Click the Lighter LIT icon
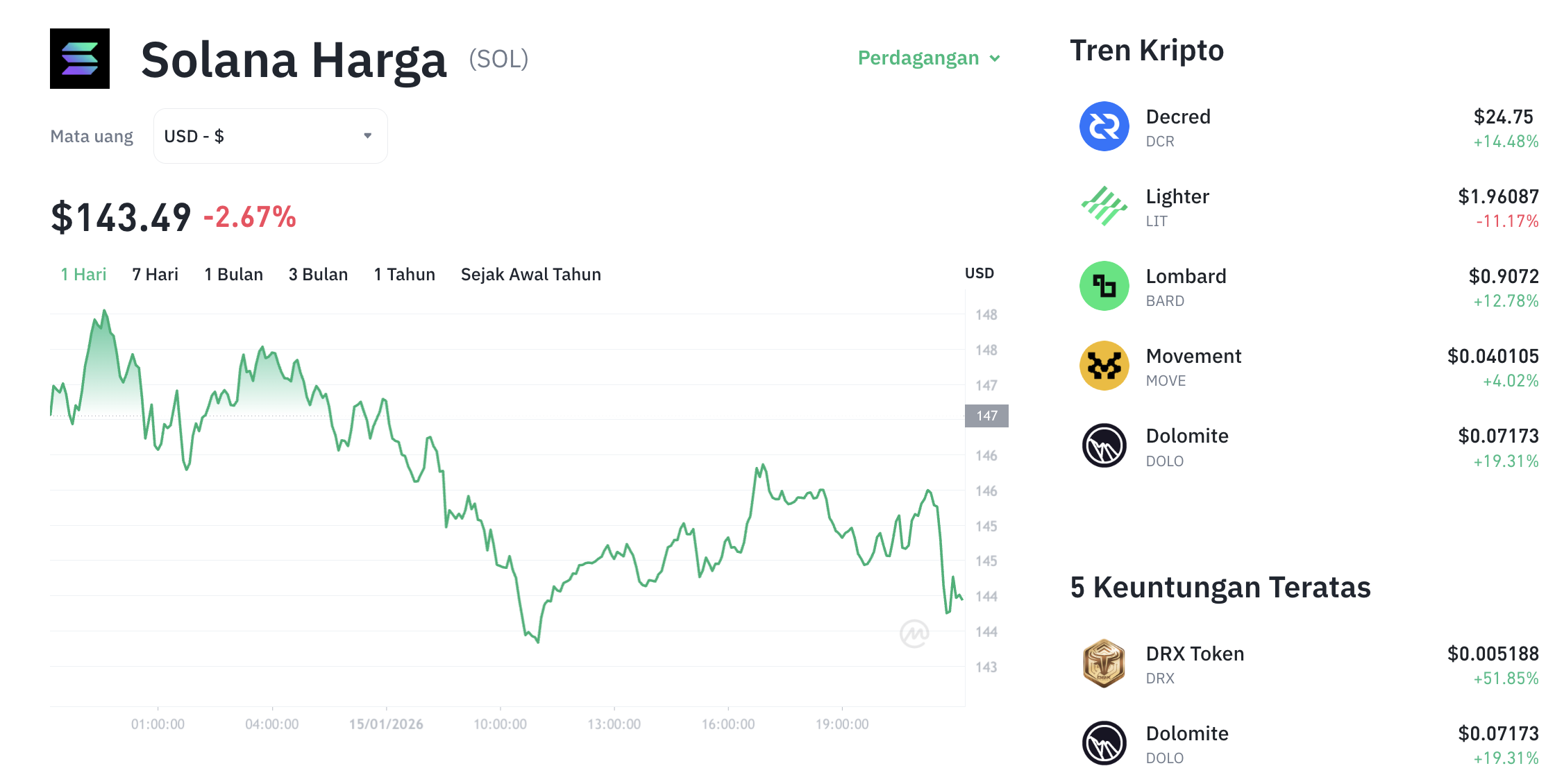This screenshot has height=784, width=1555. pyautogui.click(x=1103, y=206)
